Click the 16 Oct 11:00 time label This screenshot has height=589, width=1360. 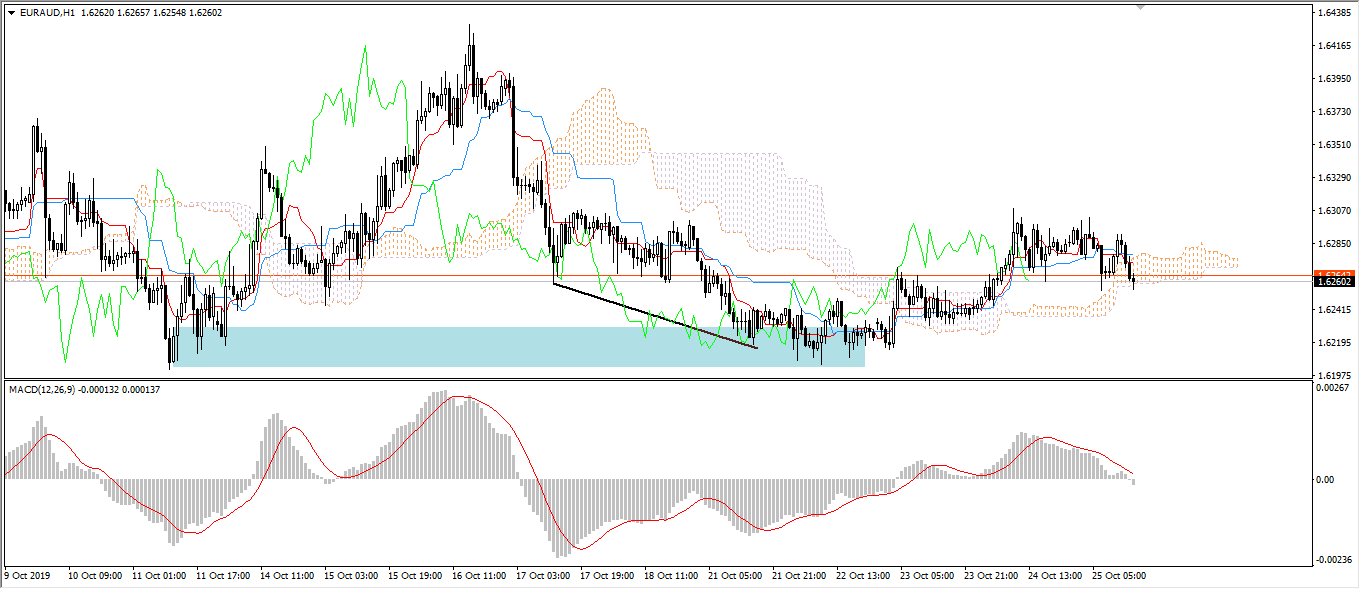tap(479, 576)
